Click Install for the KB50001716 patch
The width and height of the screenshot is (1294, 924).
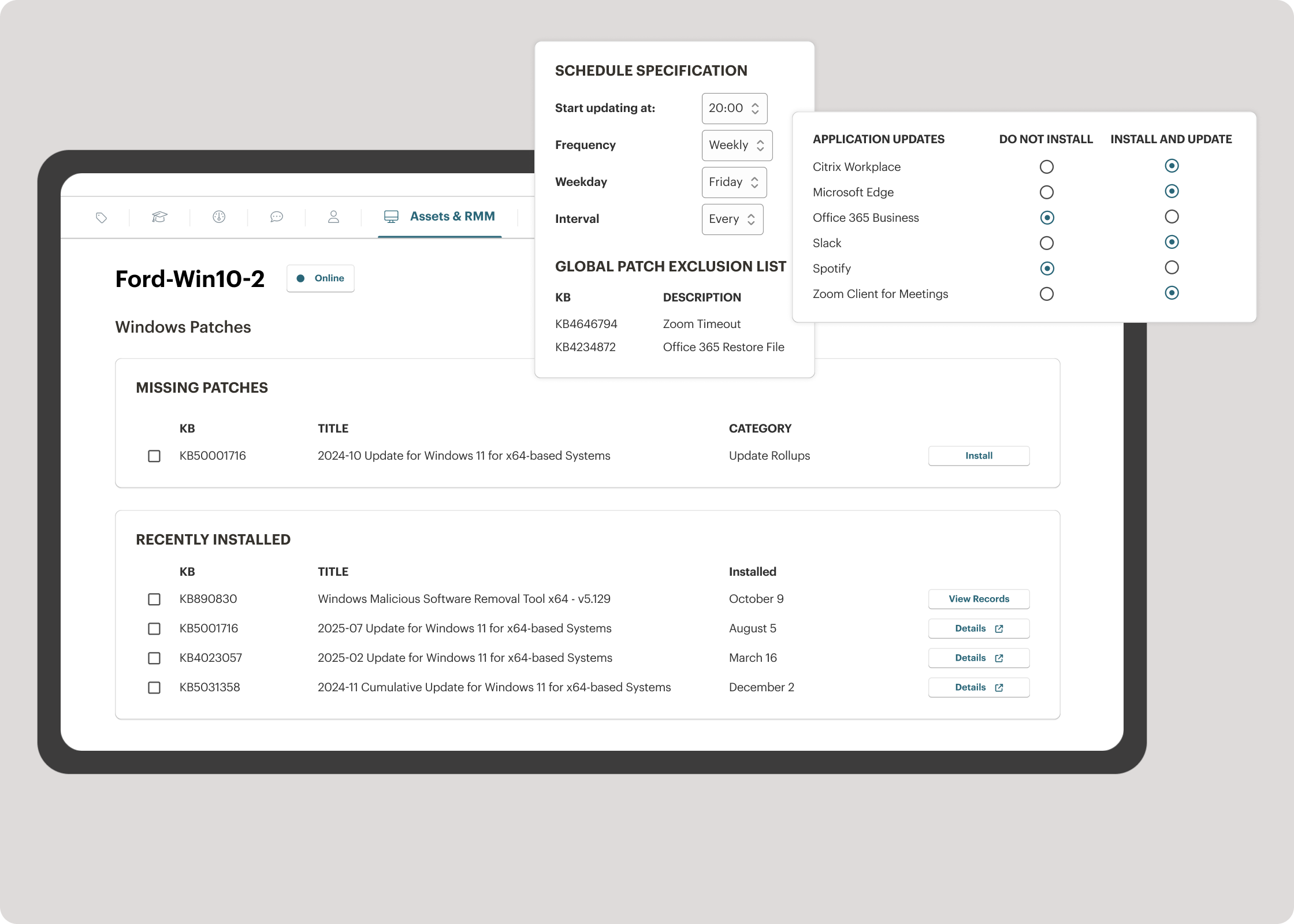[979, 456]
